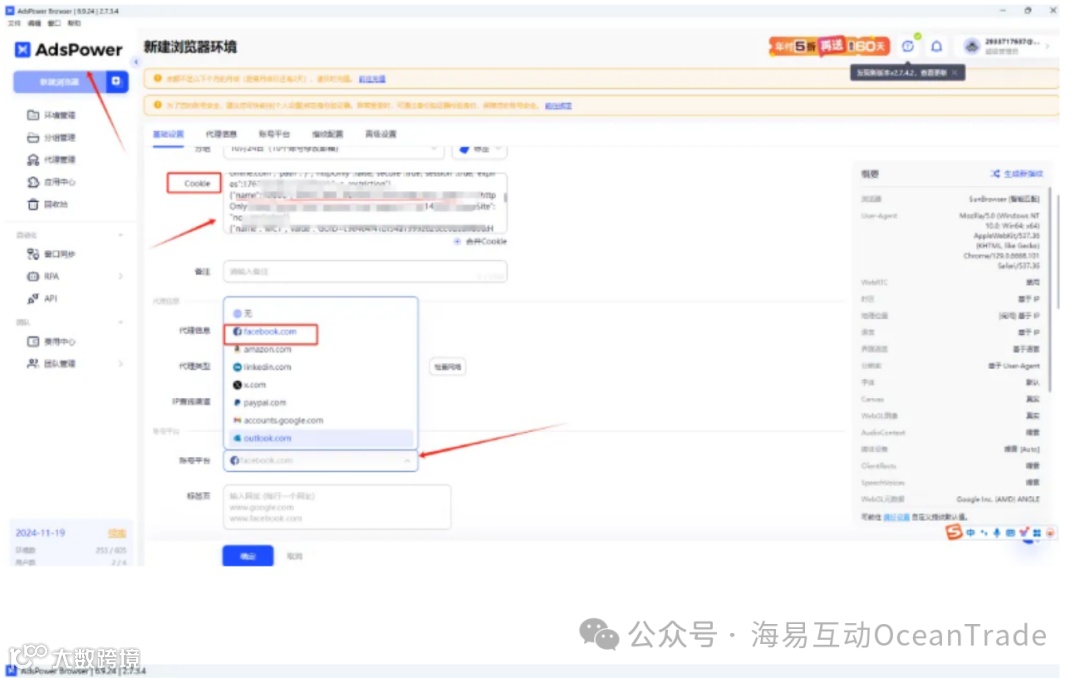Open the notification bell icon
The height and width of the screenshot is (678, 1080).
937,46
